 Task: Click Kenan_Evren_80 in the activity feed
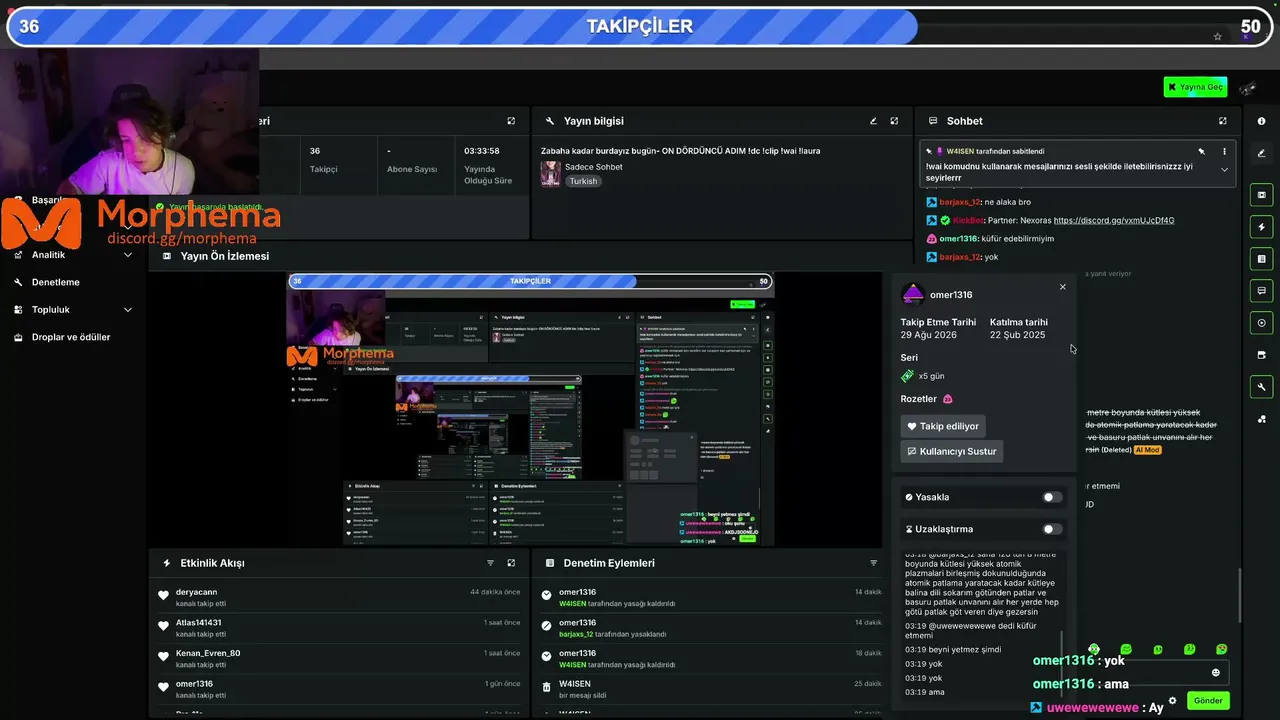click(x=208, y=653)
